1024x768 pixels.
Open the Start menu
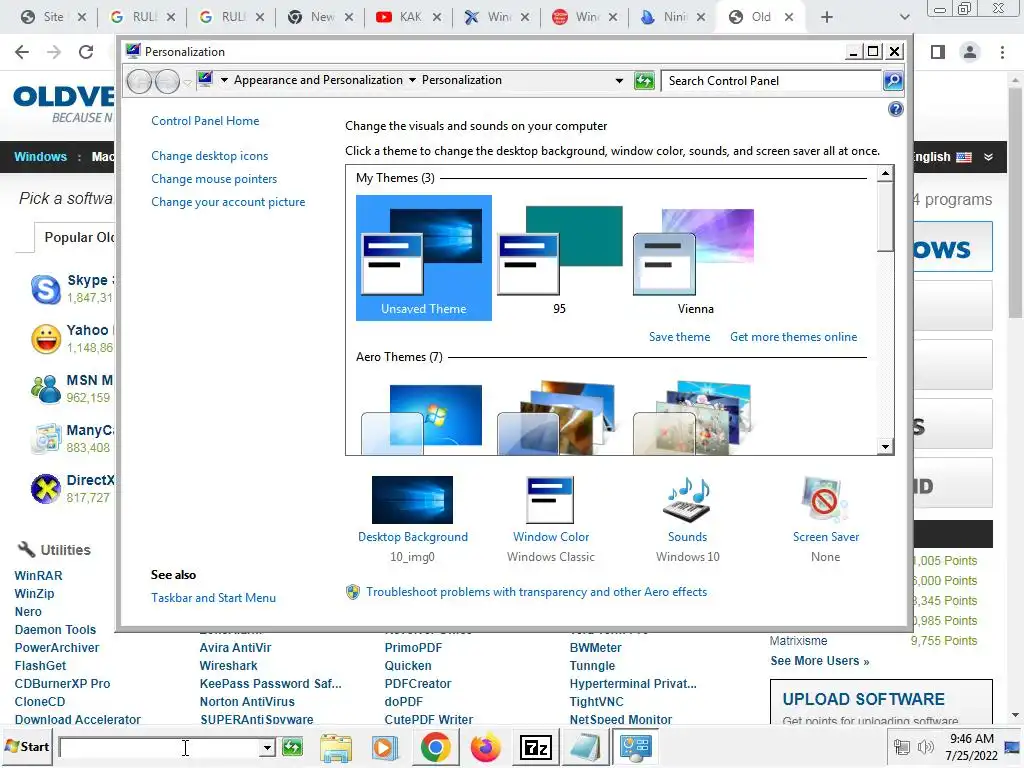(x=27, y=746)
